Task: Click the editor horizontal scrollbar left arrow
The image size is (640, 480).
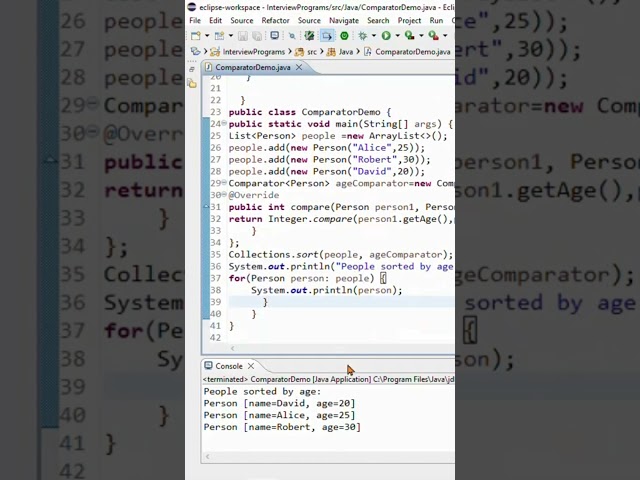Action: click(x=233, y=348)
